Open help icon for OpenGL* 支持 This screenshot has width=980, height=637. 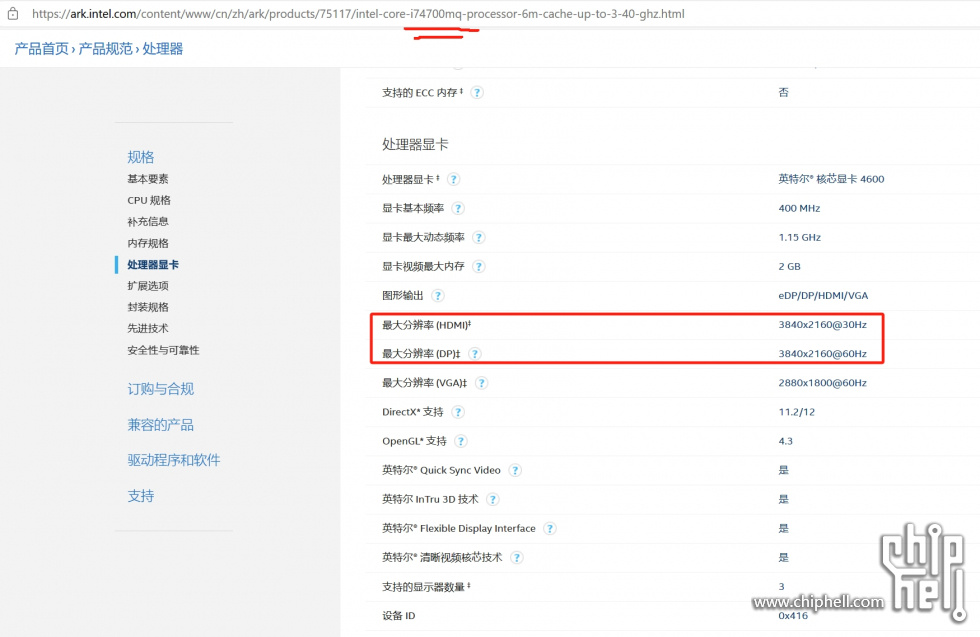tap(461, 441)
